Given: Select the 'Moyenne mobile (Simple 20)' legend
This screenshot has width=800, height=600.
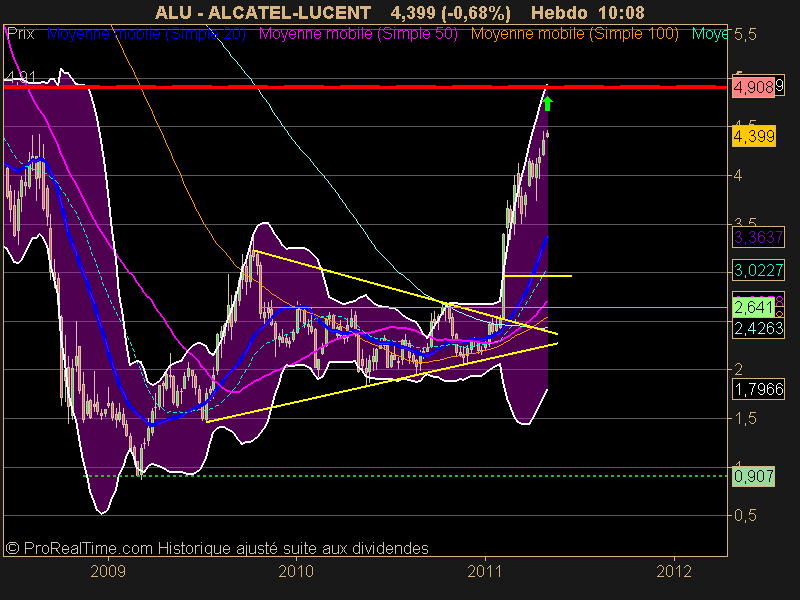Looking at the screenshot, I should pos(146,34).
